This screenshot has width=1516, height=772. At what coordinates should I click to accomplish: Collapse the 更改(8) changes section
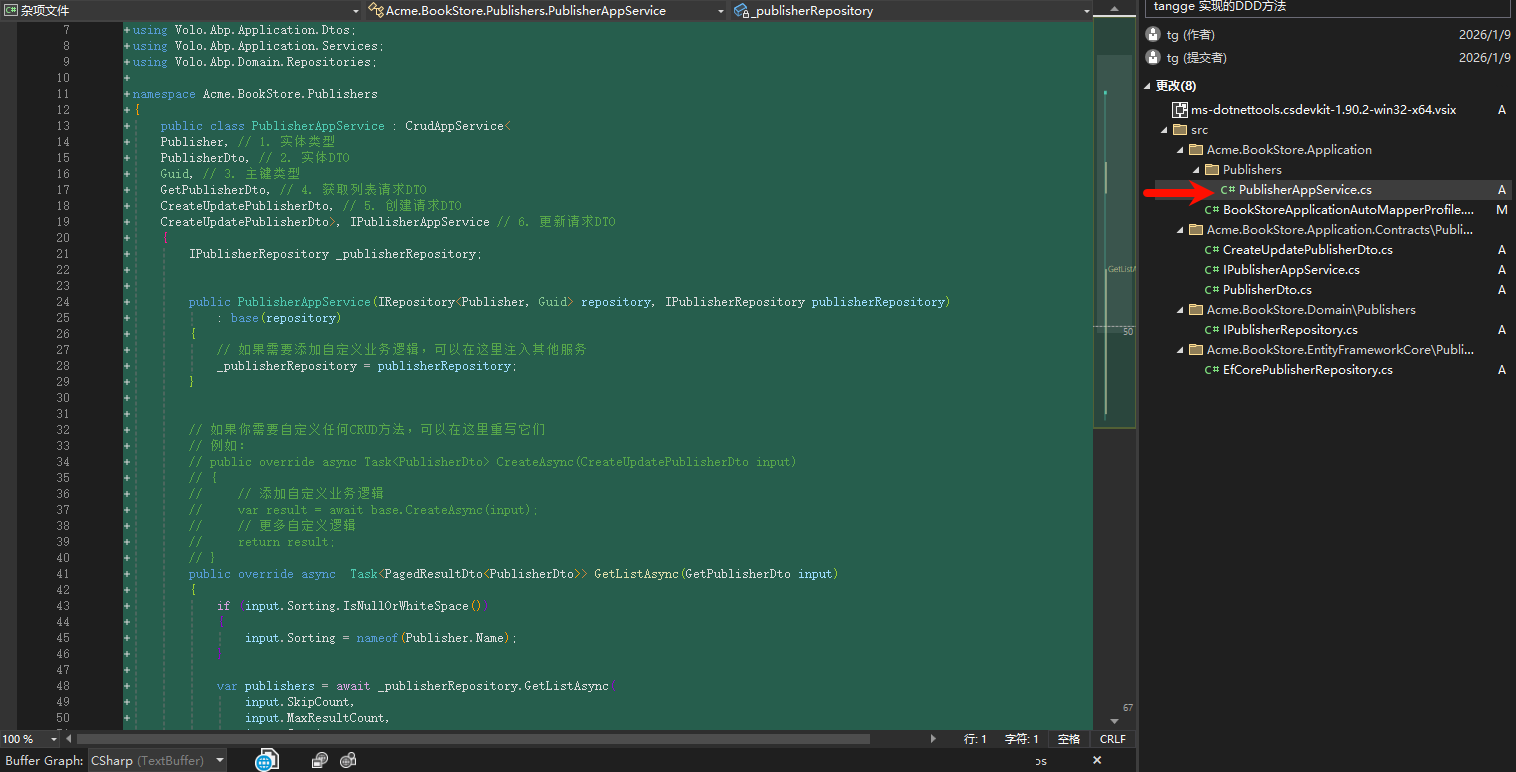[x=1148, y=86]
